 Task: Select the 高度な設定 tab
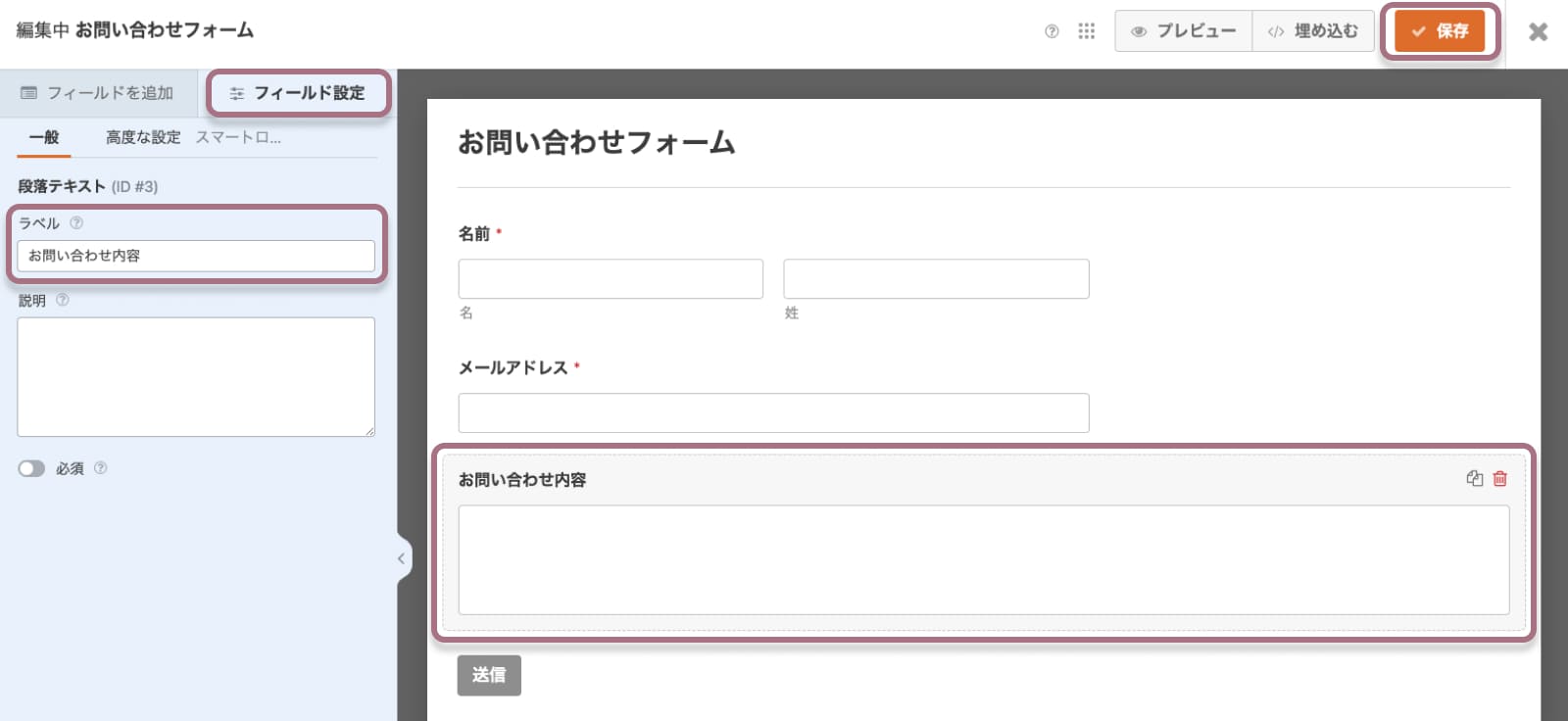pyautogui.click(x=143, y=138)
